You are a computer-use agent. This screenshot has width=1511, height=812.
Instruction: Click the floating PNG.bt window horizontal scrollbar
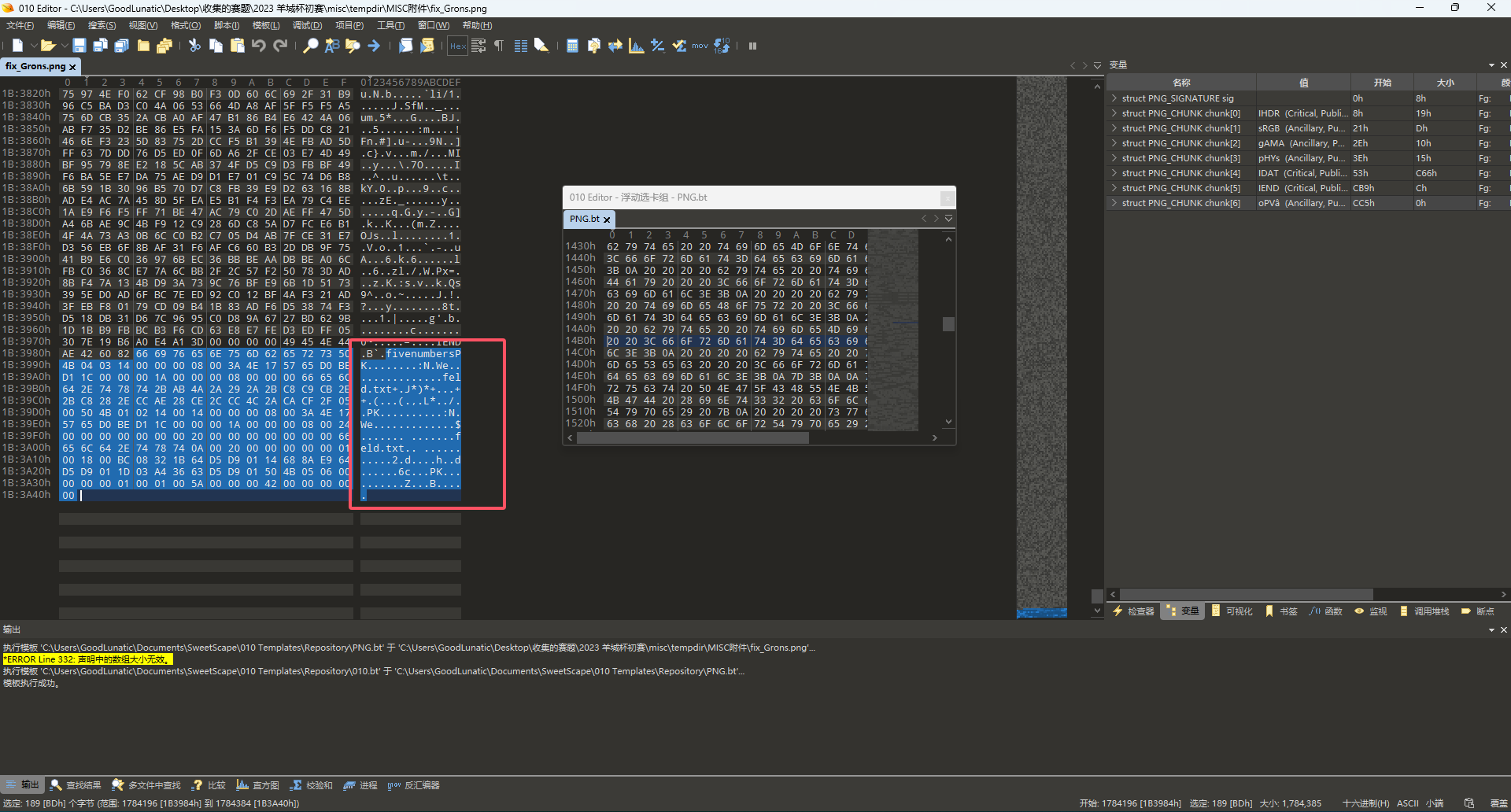[693, 438]
